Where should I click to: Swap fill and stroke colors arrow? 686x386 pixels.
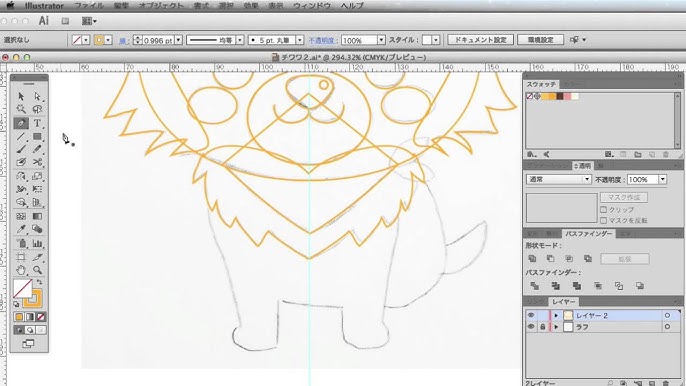point(40,282)
